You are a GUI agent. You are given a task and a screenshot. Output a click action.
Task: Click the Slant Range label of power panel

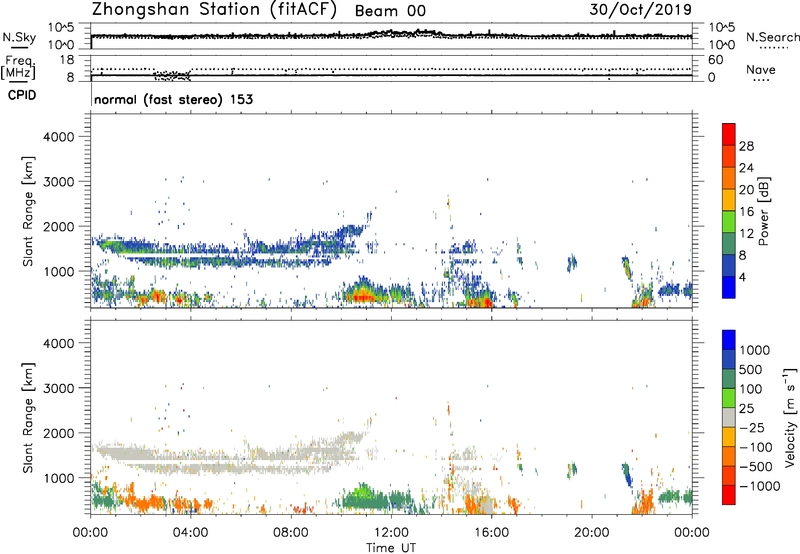(x=28, y=211)
